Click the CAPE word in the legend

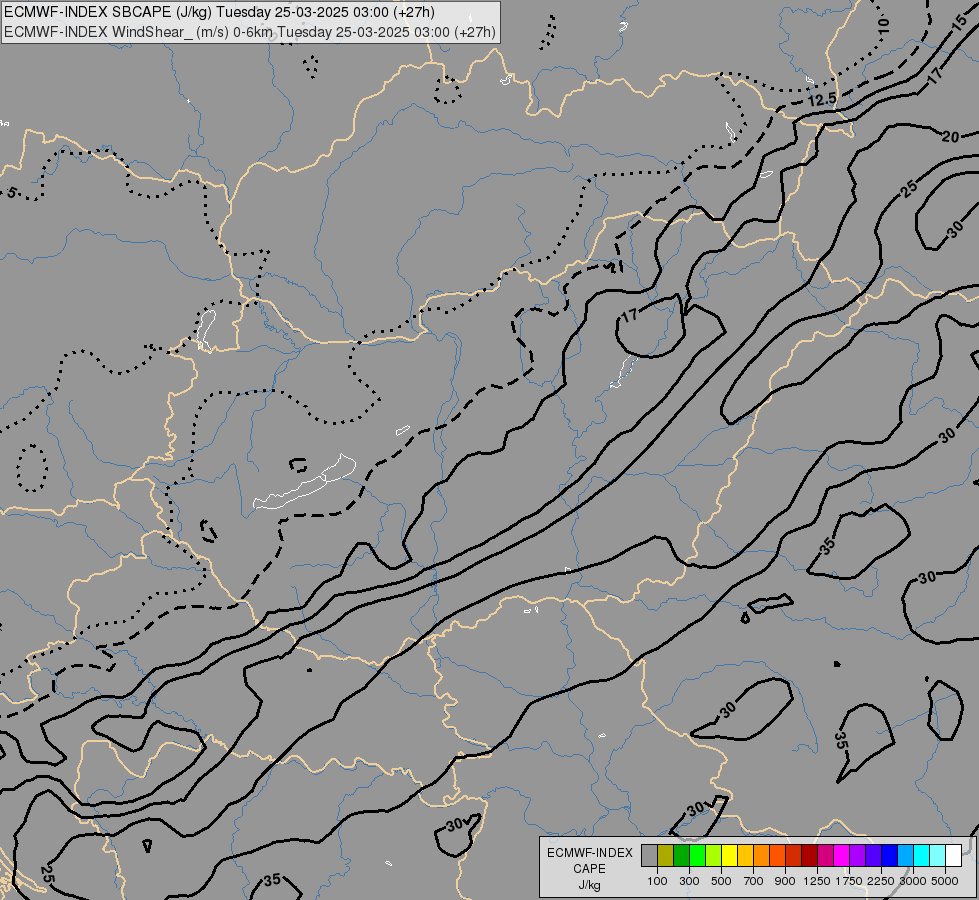point(589,869)
